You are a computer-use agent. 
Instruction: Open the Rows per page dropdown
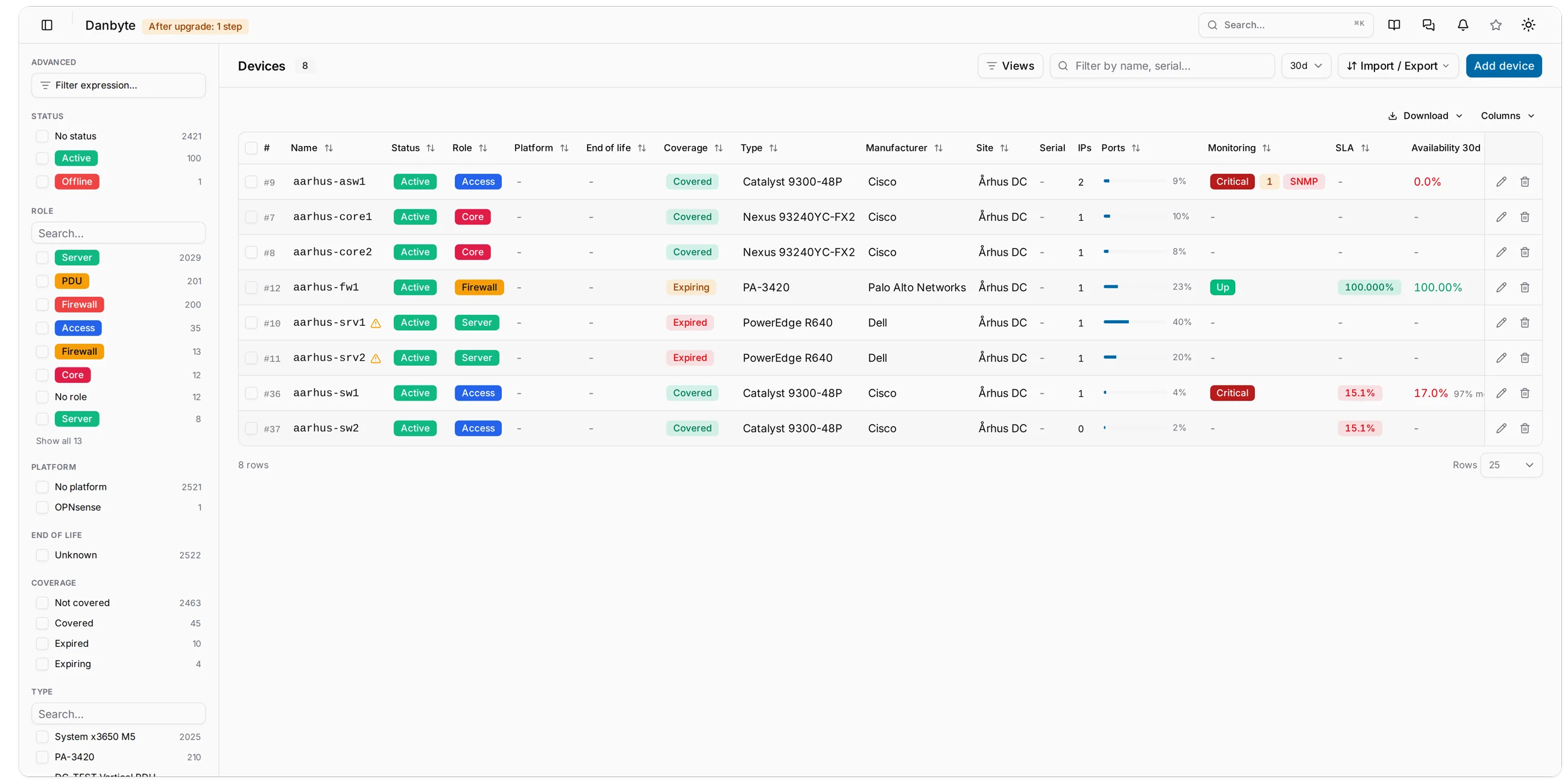coord(1511,465)
